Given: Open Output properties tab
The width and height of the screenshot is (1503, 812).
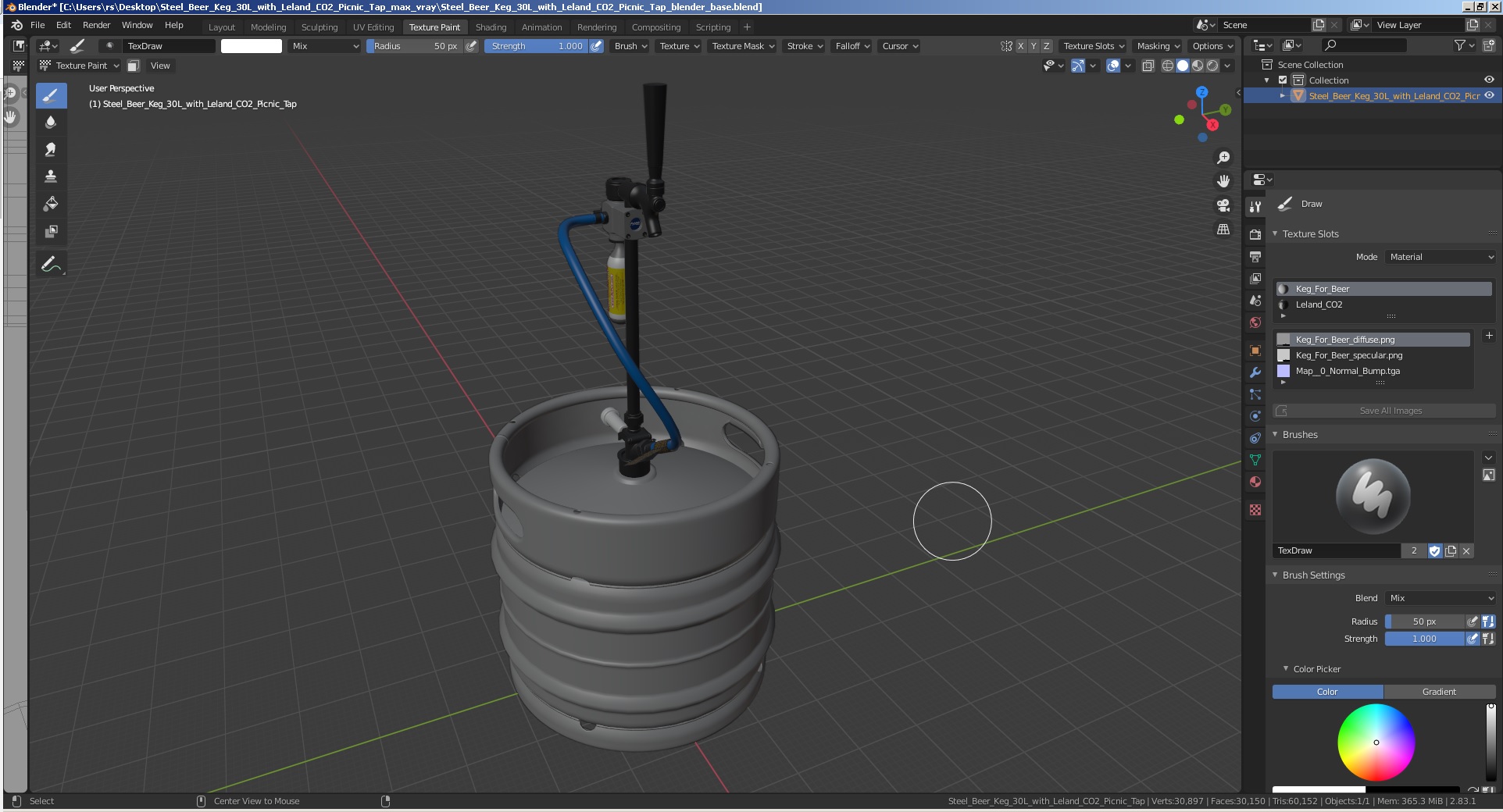Looking at the screenshot, I should pos(1255,256).
